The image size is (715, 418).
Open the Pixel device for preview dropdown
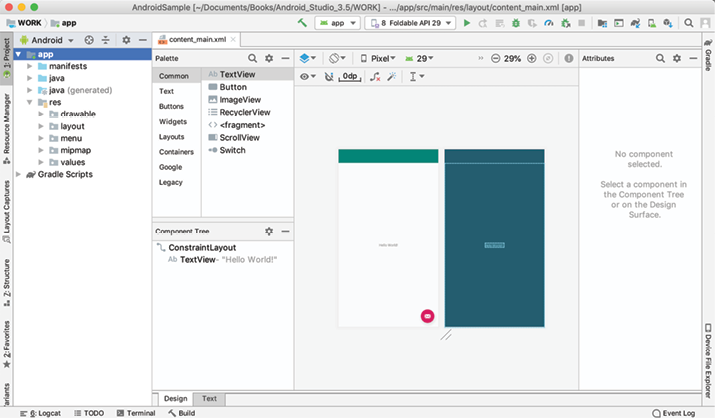click(x=378, y=58)
